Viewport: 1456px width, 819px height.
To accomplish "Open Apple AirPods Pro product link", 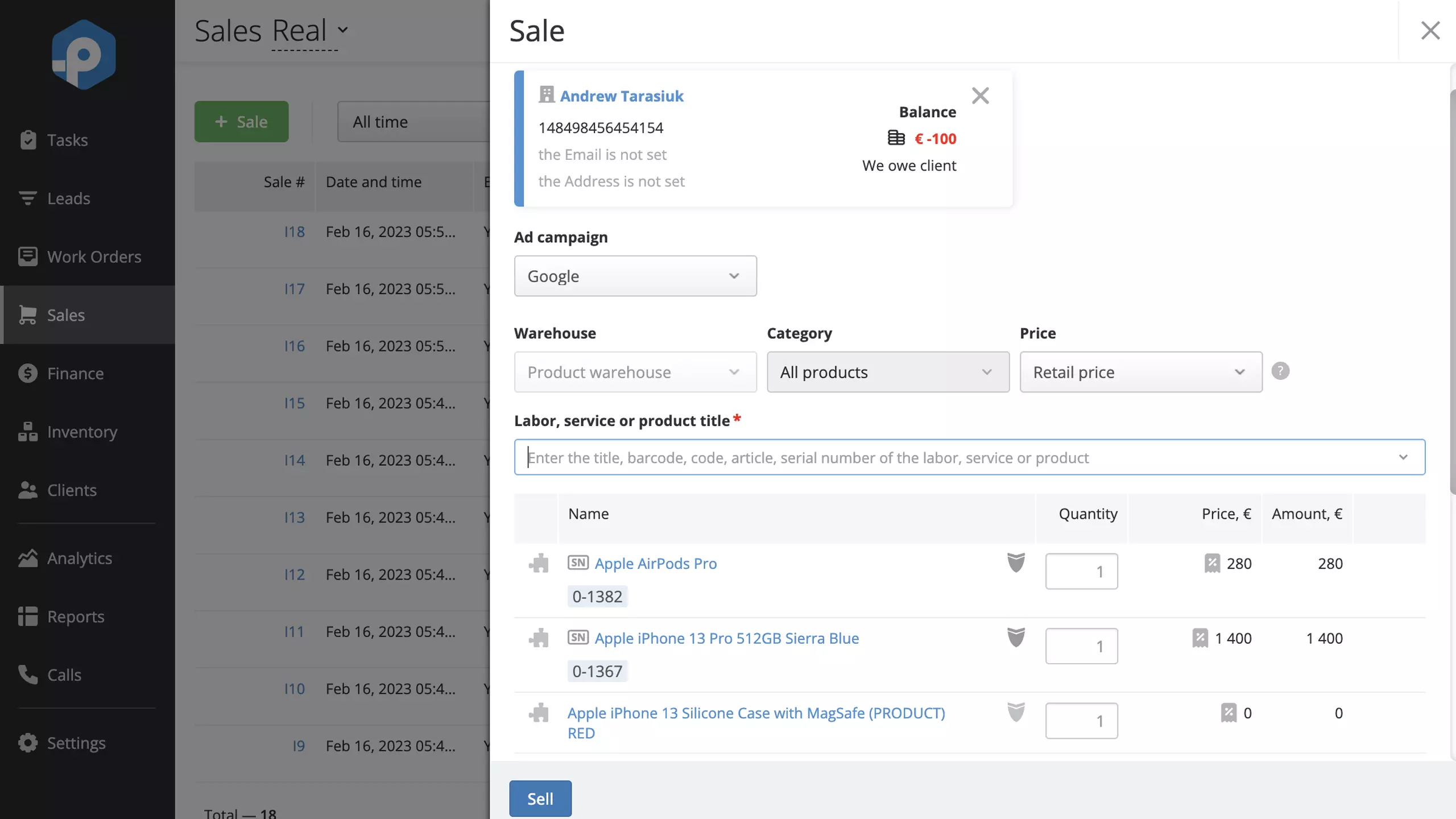I will pos(656,564).
